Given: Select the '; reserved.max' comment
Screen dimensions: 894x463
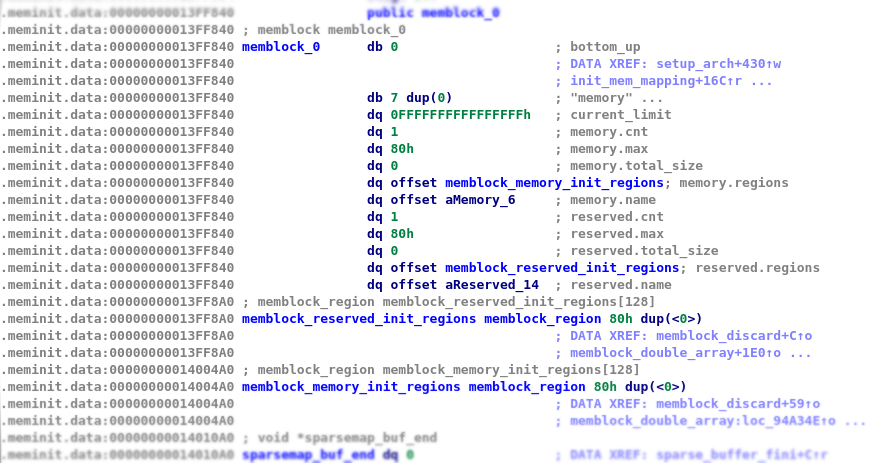Looking at the screenshot, I should pos(609,234).
